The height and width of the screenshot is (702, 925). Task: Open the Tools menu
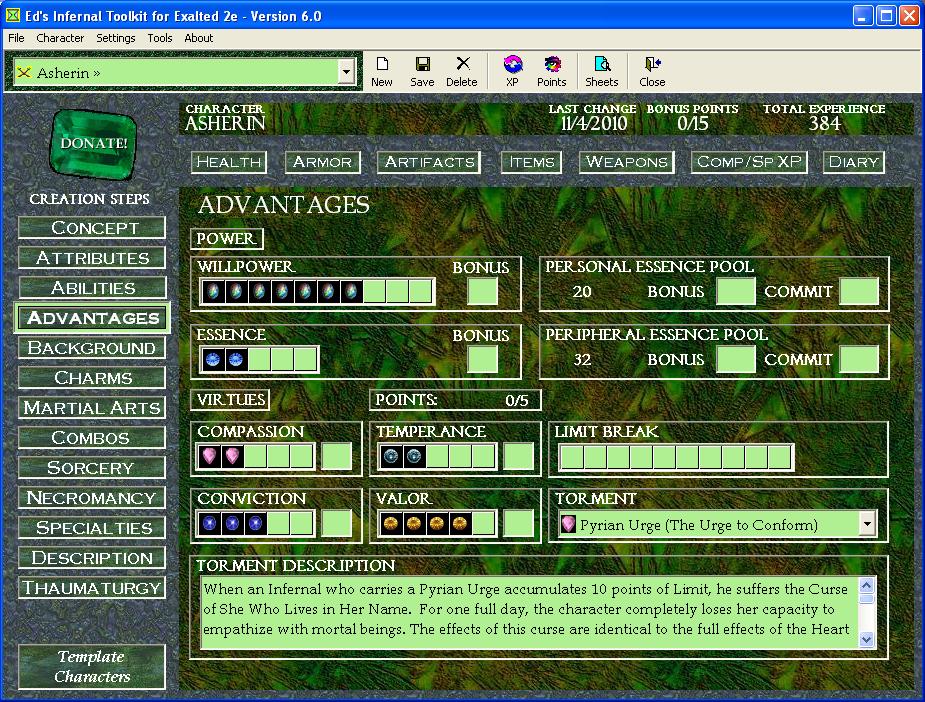coord(160,38)
